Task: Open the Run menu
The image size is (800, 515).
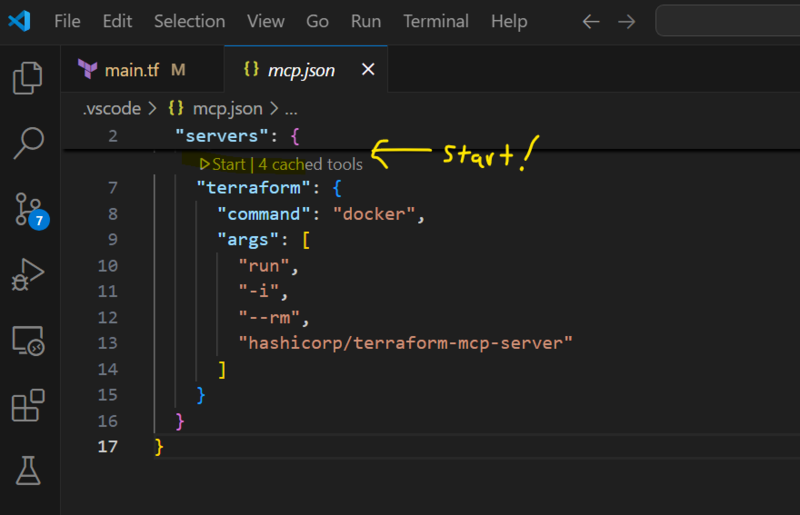Action: click(366, 21)
